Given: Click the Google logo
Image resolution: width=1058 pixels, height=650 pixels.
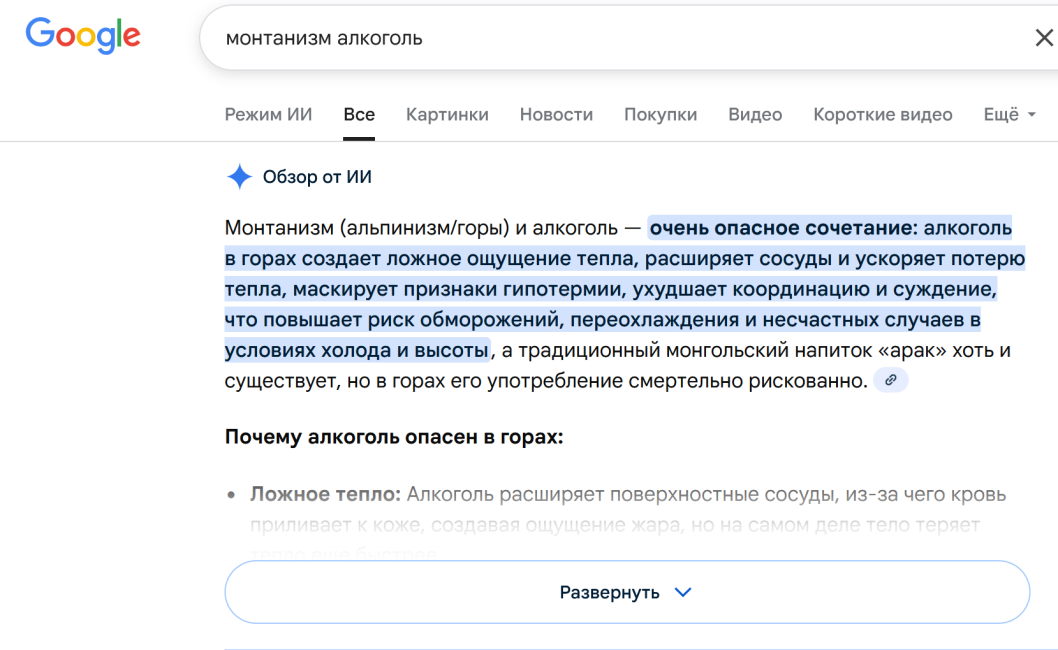Looking at the screenshot, I should [x=83, y=36].
